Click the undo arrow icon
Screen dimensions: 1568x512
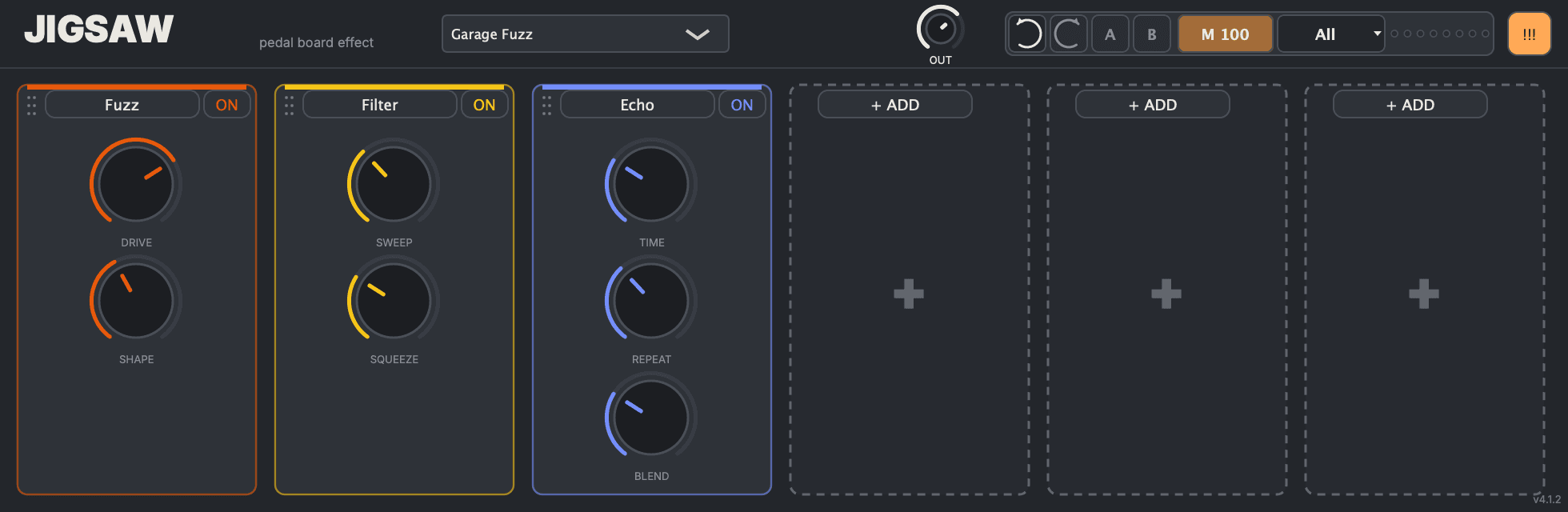point(1027,34)
